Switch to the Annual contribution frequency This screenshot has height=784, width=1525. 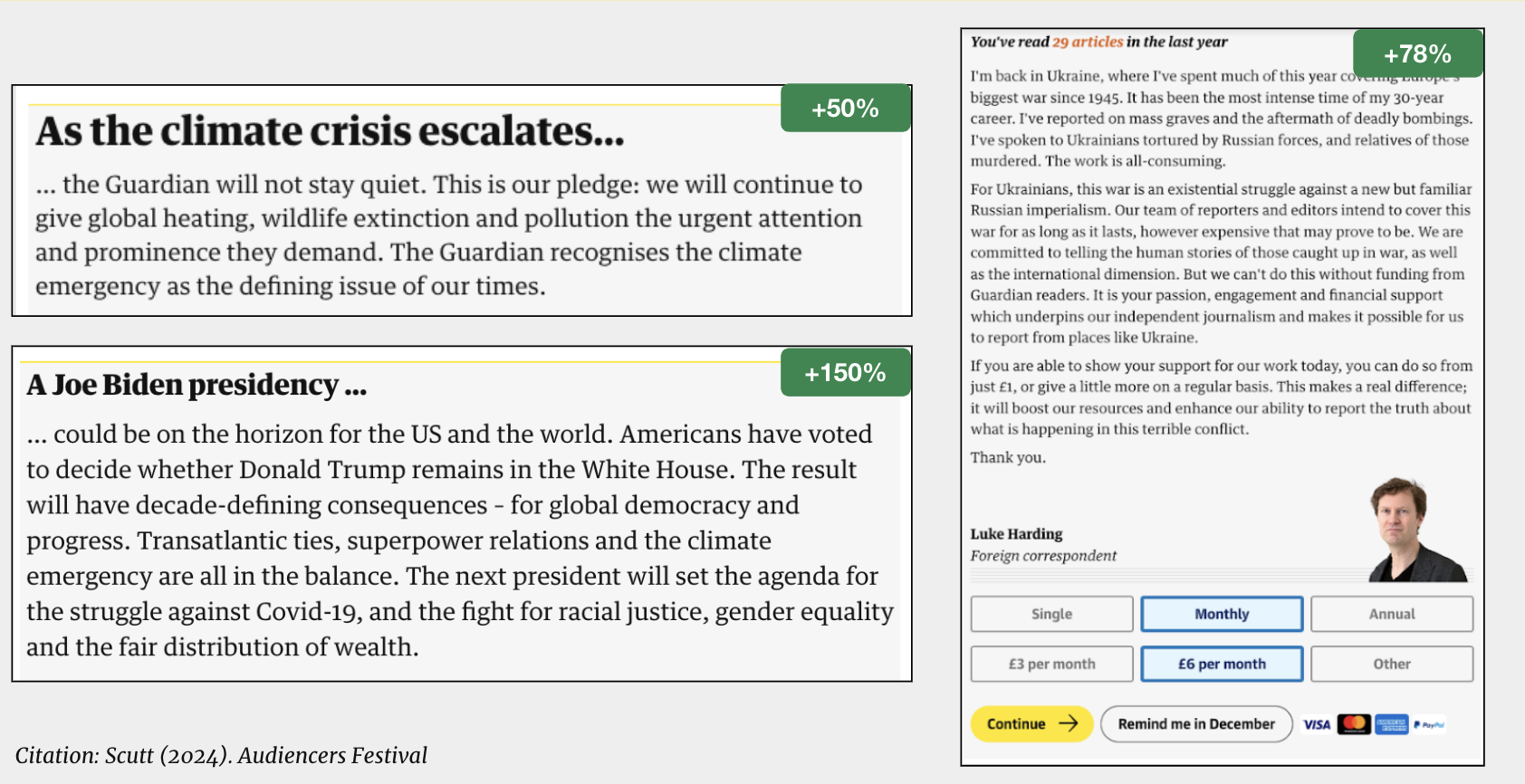tap(1392, 614)
